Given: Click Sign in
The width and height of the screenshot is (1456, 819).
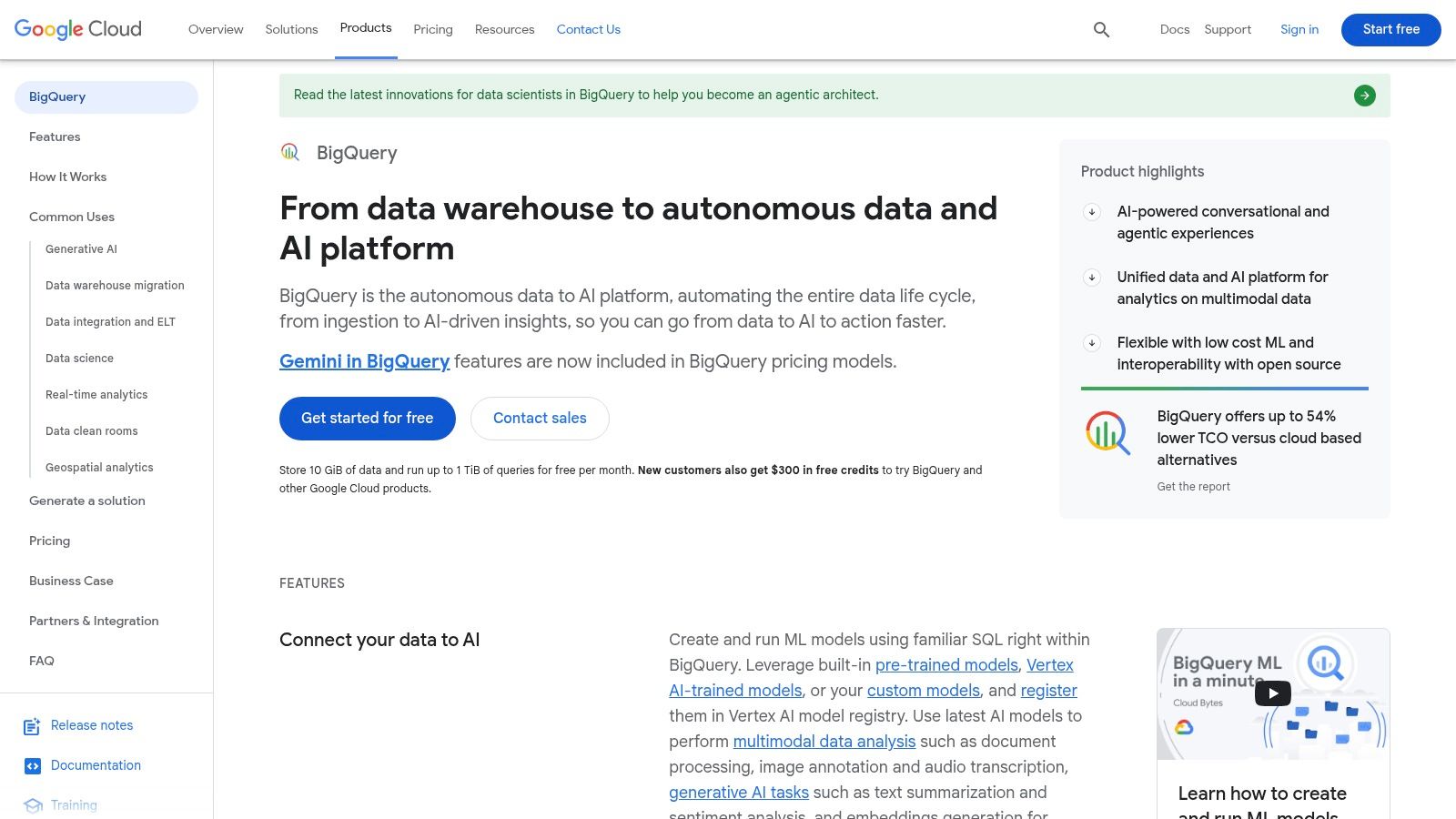Looking at the screenshot, I should coord(1299,29).
